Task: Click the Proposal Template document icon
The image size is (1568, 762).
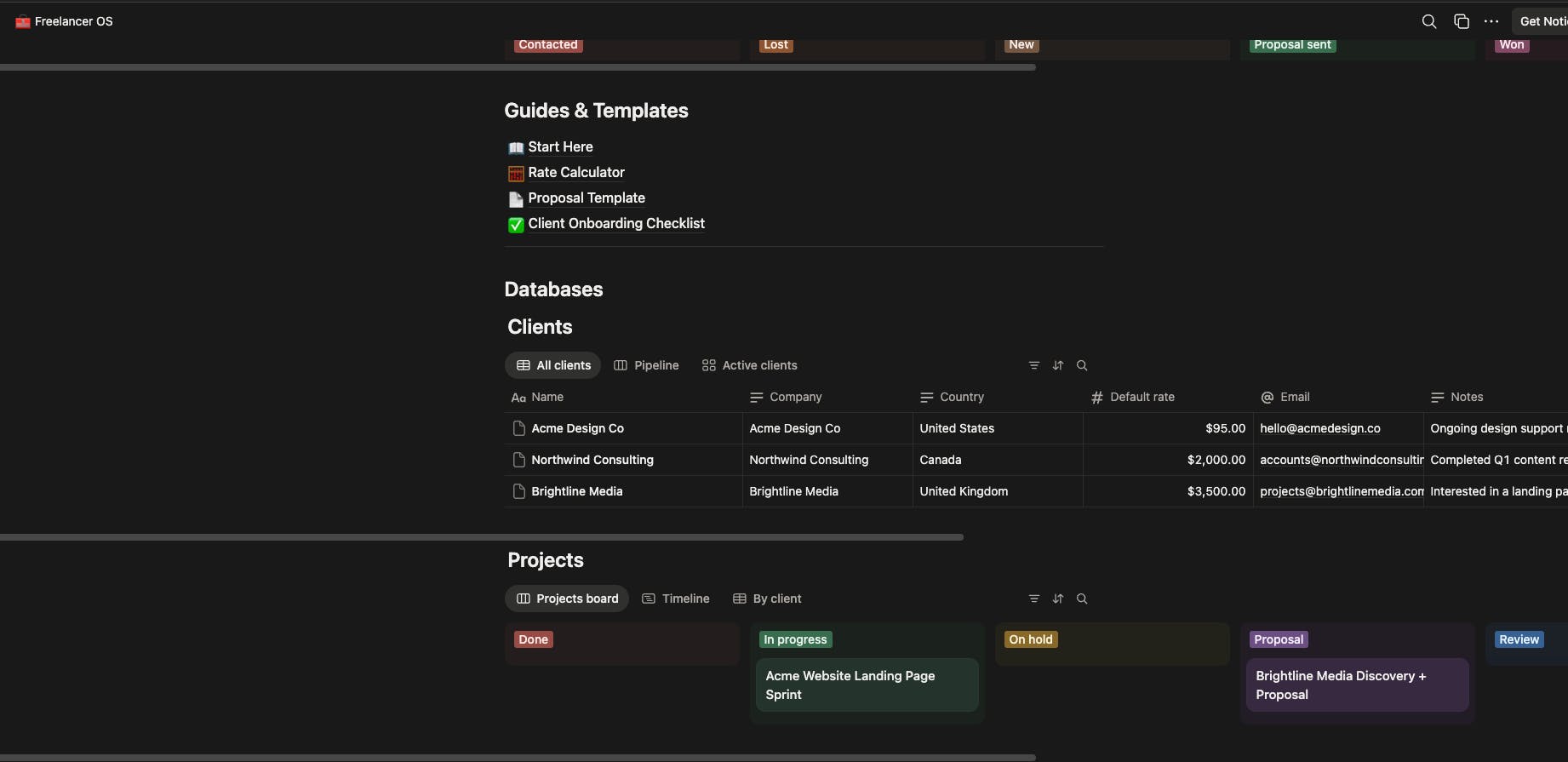Action: point(516,199)
